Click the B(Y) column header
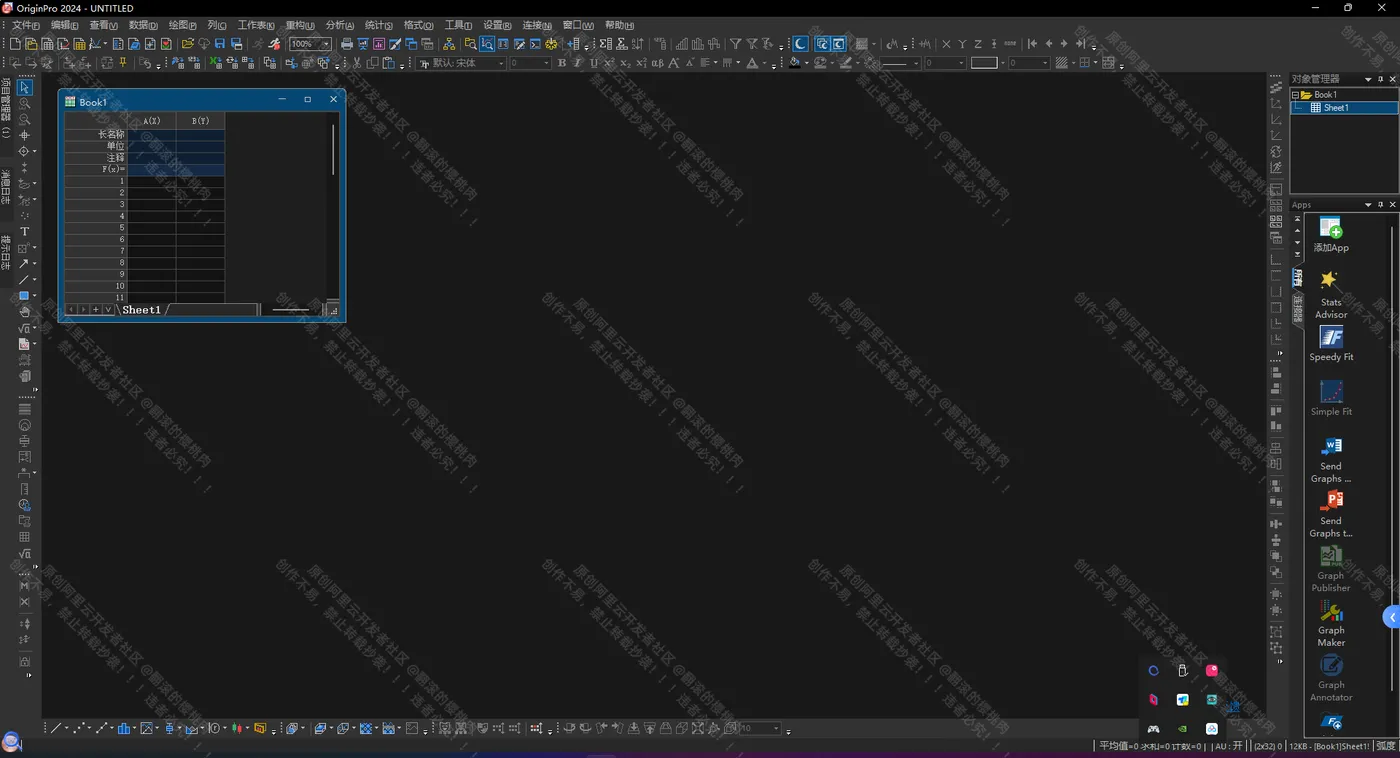1400x758 pixels. (200, 121)
